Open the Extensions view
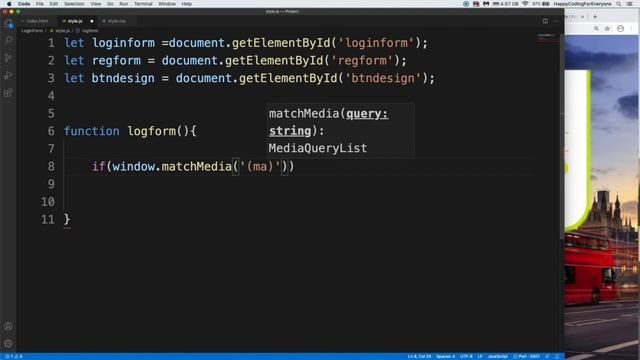 [8, 93]
